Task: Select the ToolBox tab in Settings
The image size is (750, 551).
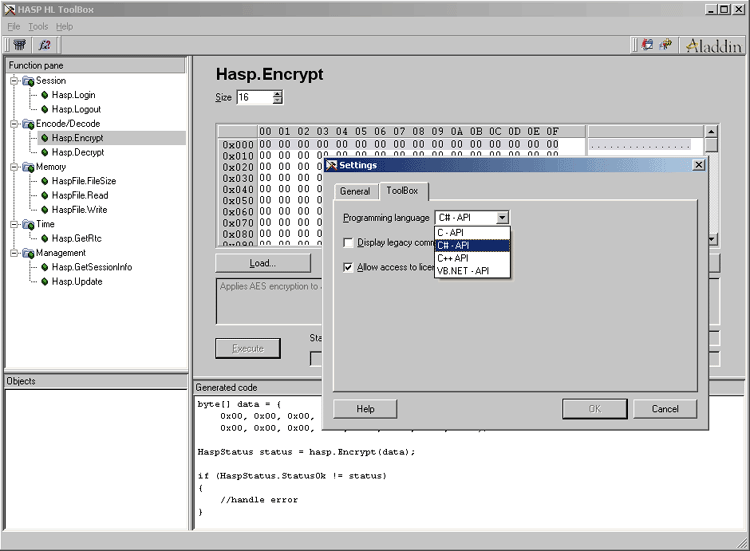Action: (402, 190)
